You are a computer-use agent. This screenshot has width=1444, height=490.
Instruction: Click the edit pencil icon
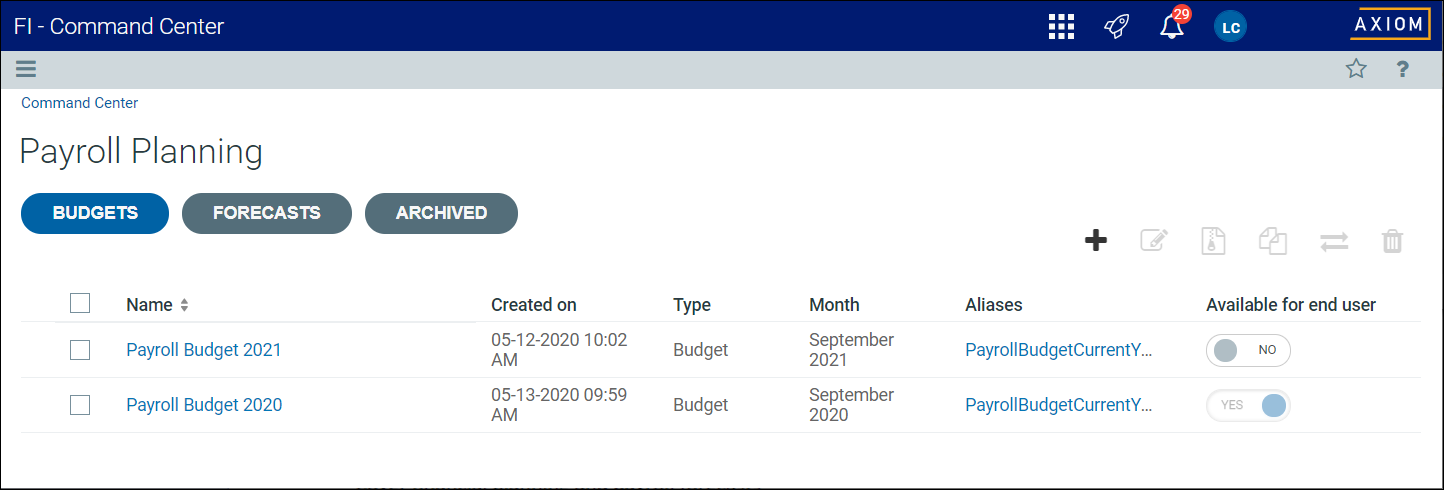tap(1154, 241)
